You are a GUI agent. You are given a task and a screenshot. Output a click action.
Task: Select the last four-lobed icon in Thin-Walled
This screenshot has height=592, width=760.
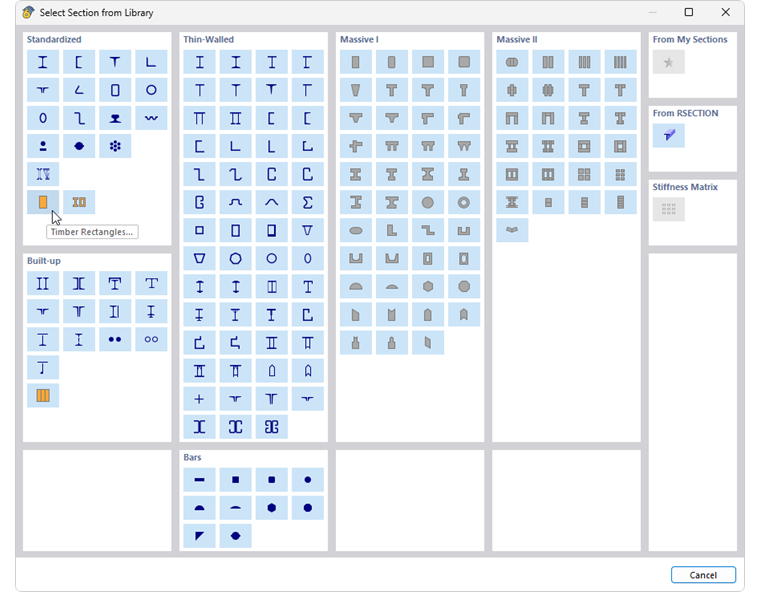pos(271,427)
